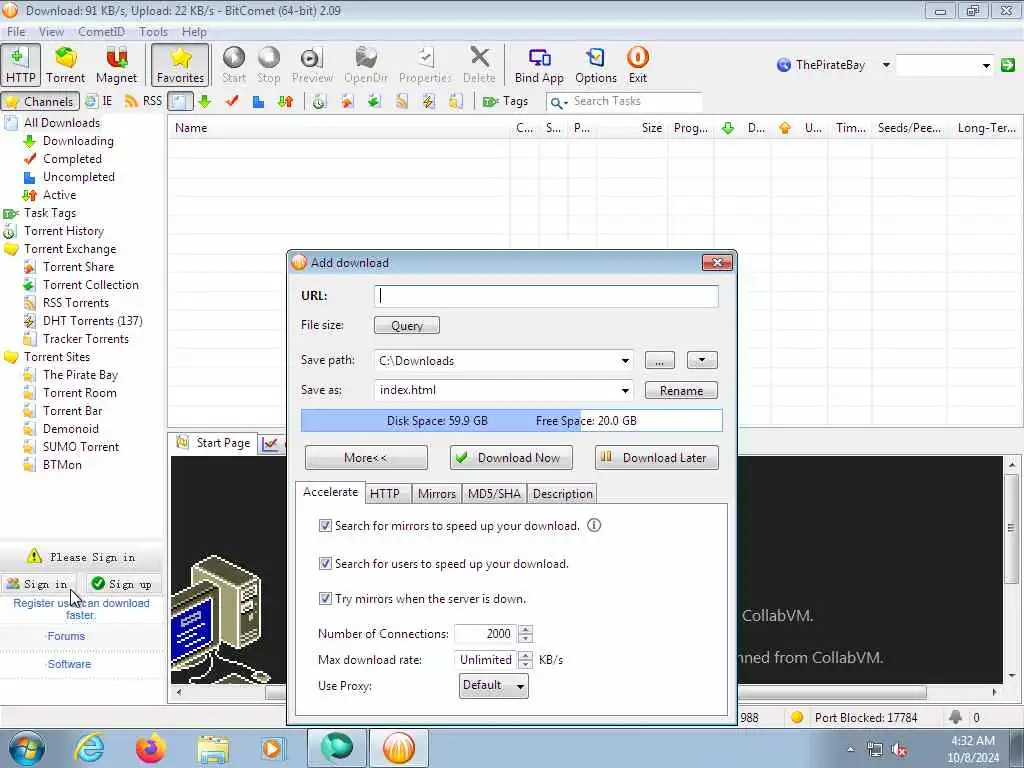Screen dimensions: 1024x768
Task: Uncheck Search for users to speed up
Action: (325, 563)
